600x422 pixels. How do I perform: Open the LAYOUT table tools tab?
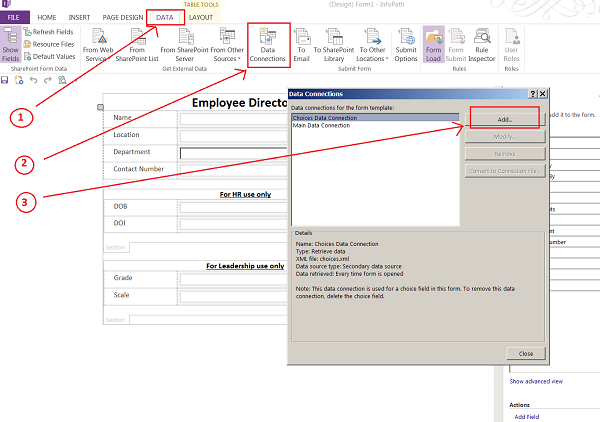(x=201, y=18)
